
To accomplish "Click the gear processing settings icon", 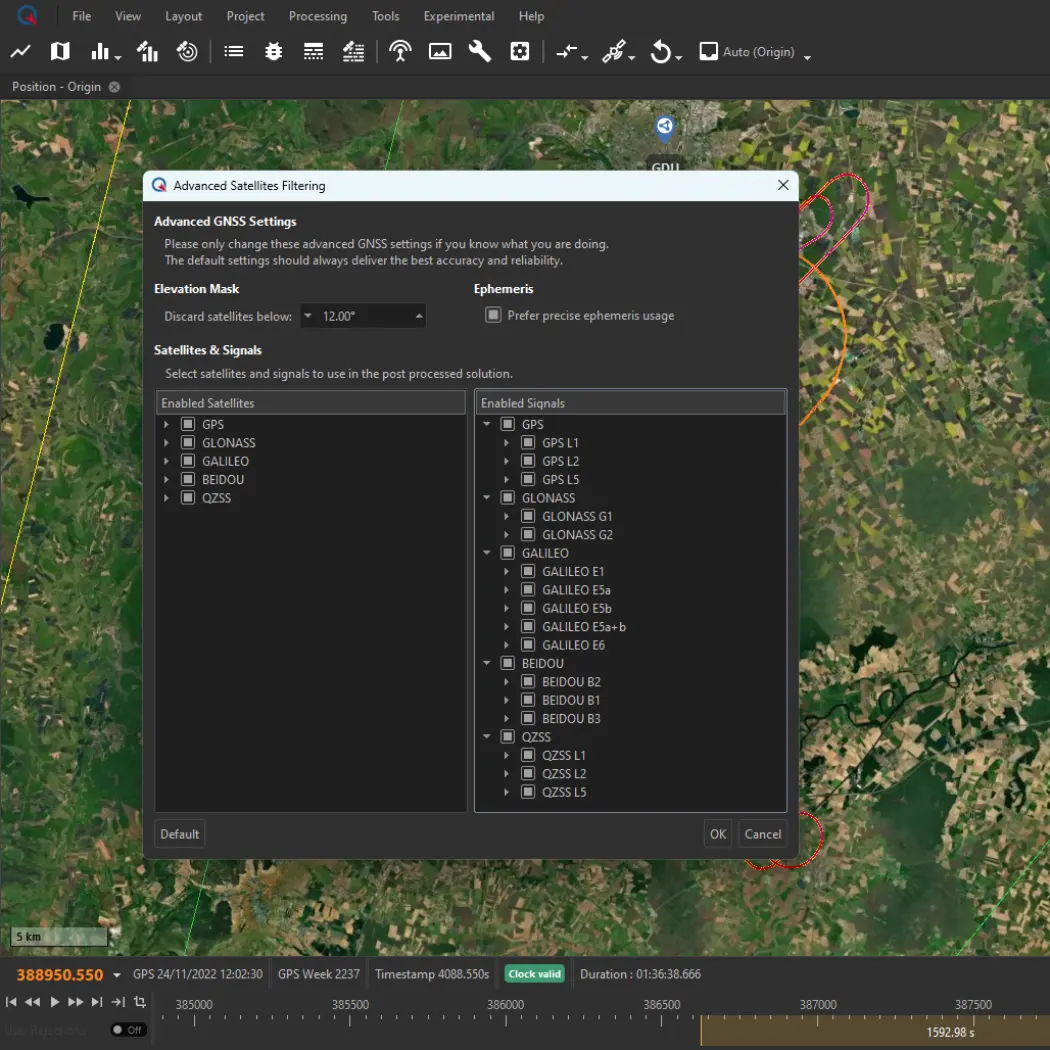I will (x=520, y=51).
